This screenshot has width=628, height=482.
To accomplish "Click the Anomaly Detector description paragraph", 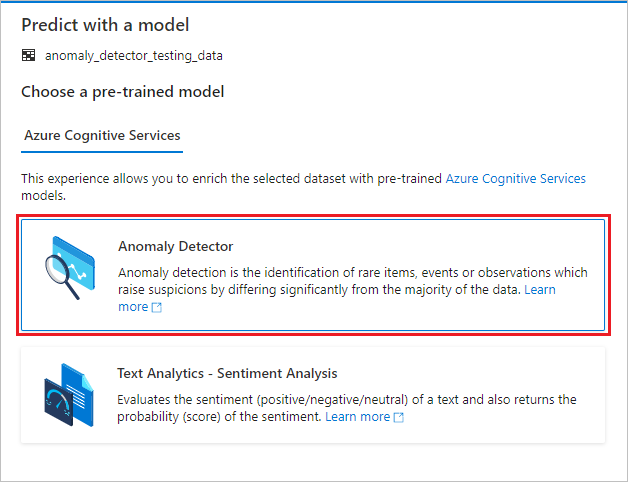I will coord(352,281).
